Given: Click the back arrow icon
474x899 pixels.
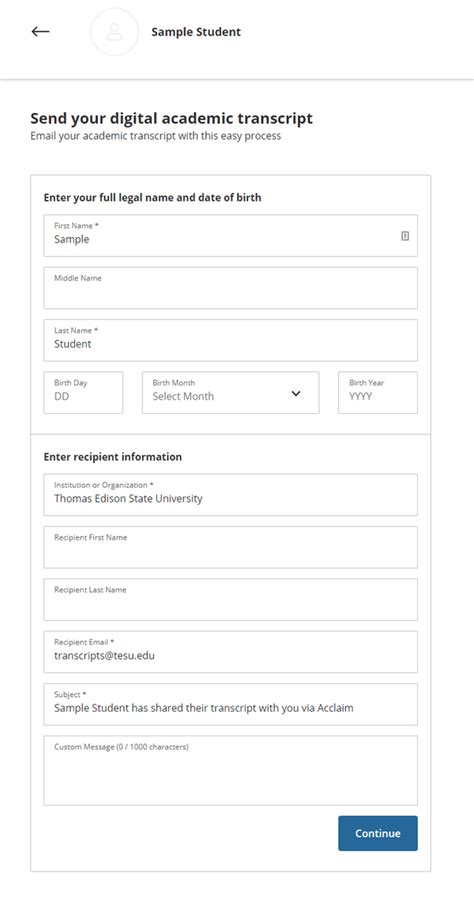Looking at the screenshot, I should point(40,32).
